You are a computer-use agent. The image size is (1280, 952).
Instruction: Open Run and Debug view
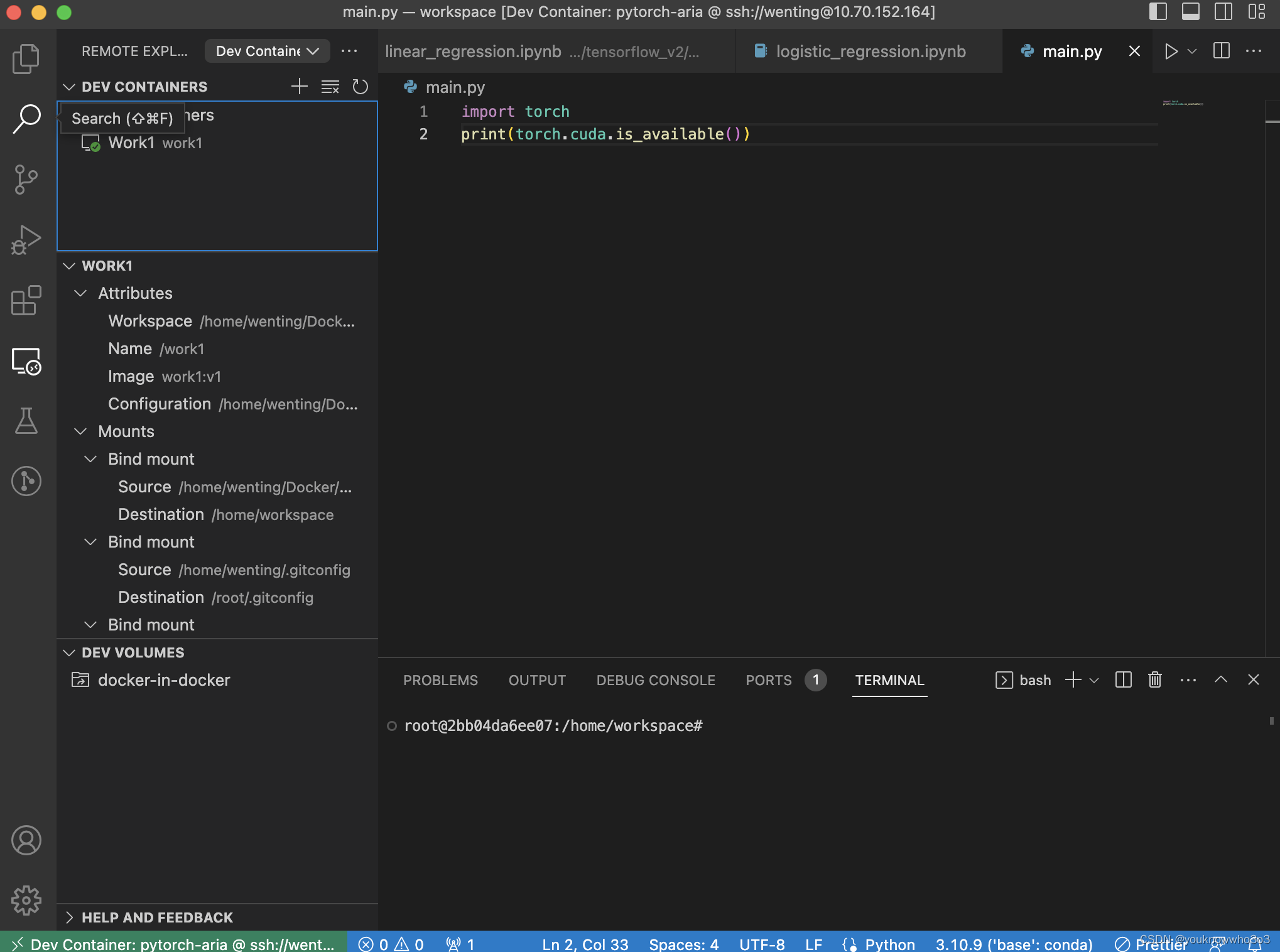pos(26,240)
